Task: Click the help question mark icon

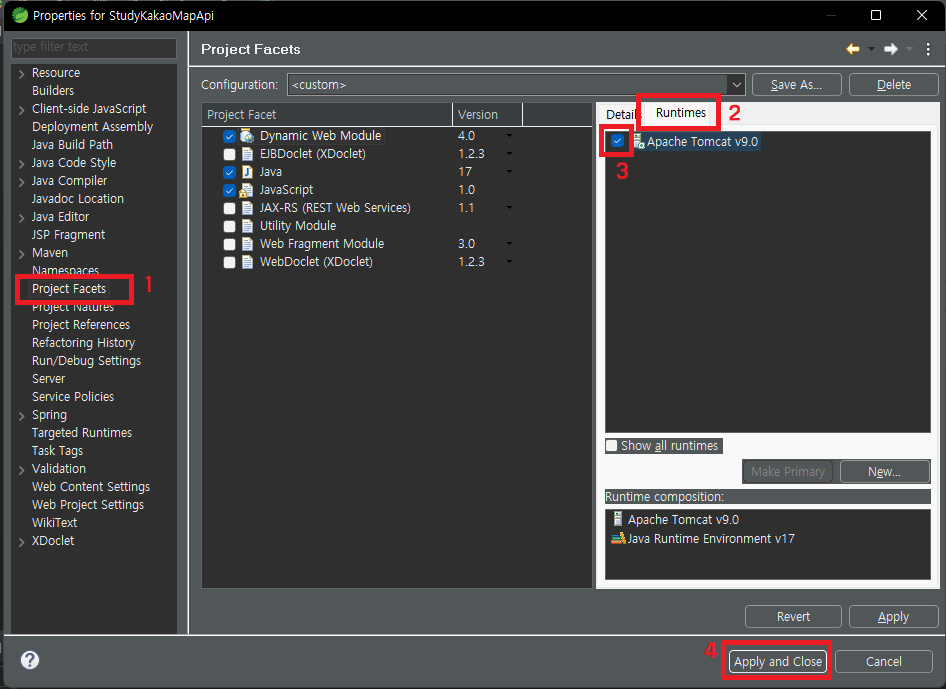Action: click(x=30, y=660)
